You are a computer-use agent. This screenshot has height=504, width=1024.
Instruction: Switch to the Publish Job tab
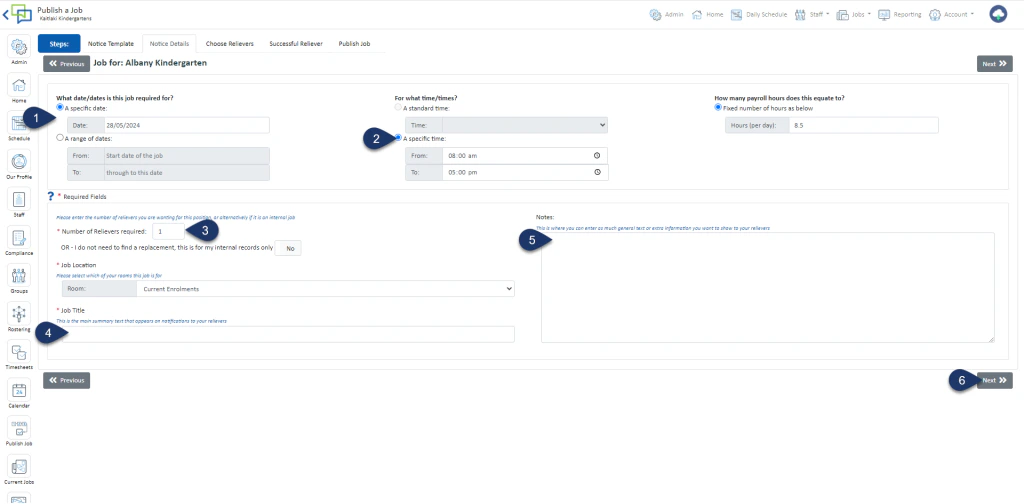[x=354, y=44]
